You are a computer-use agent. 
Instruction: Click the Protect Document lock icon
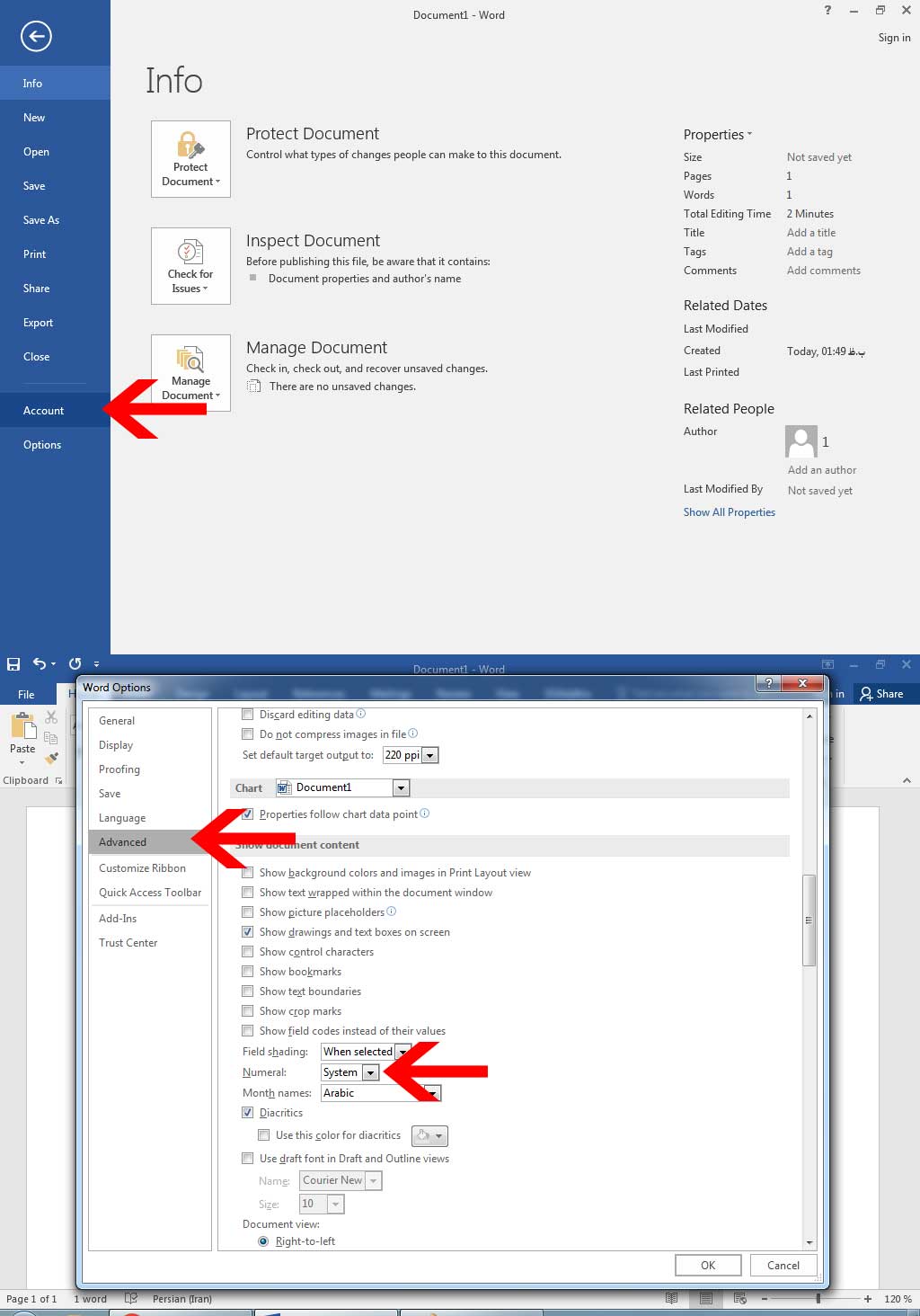pyautogui.click(x=190, y=145)
